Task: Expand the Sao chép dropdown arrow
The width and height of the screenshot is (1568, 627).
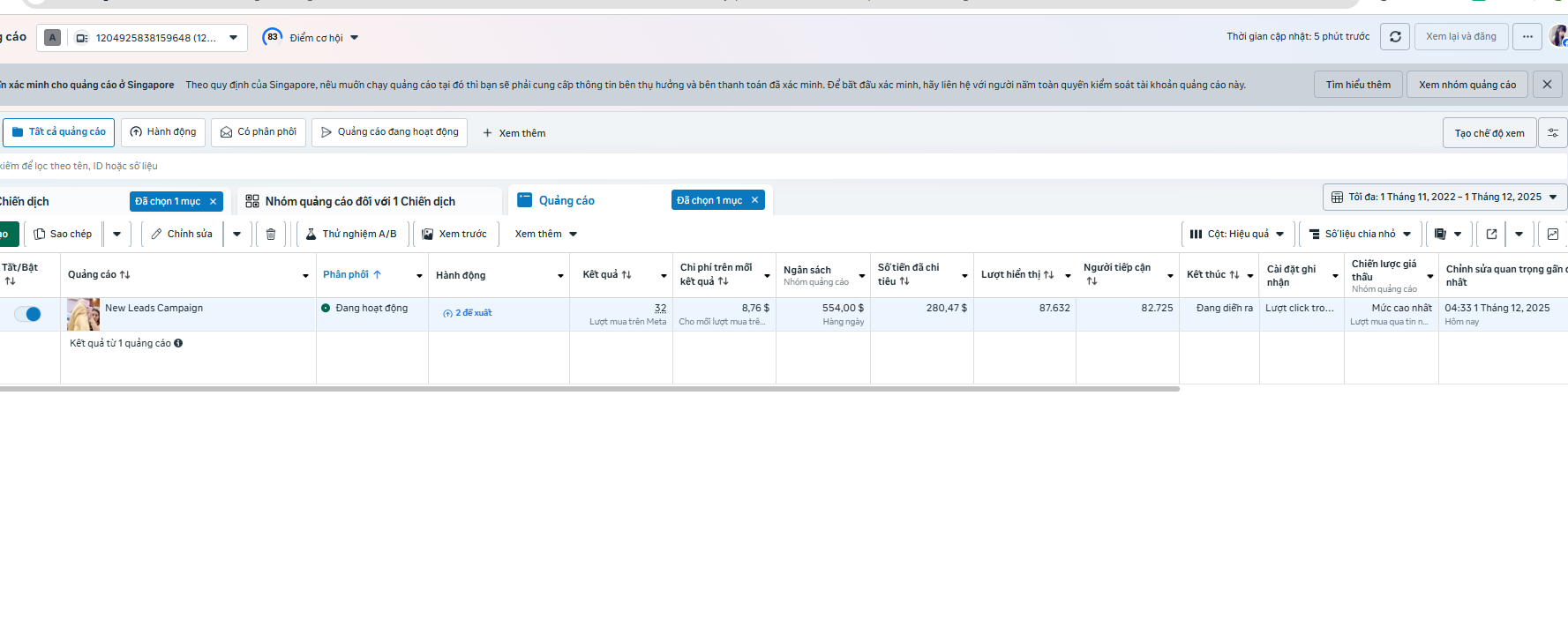Action: (116, 234)
